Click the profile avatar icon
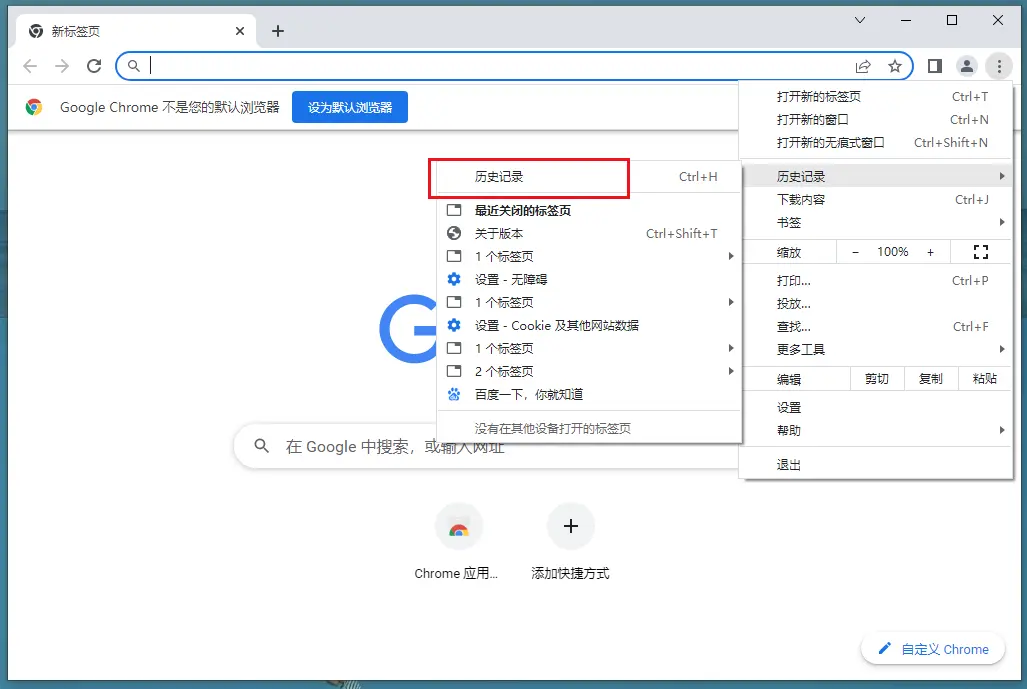Viewport: 1027px width, 689px height. pos(966,65)
